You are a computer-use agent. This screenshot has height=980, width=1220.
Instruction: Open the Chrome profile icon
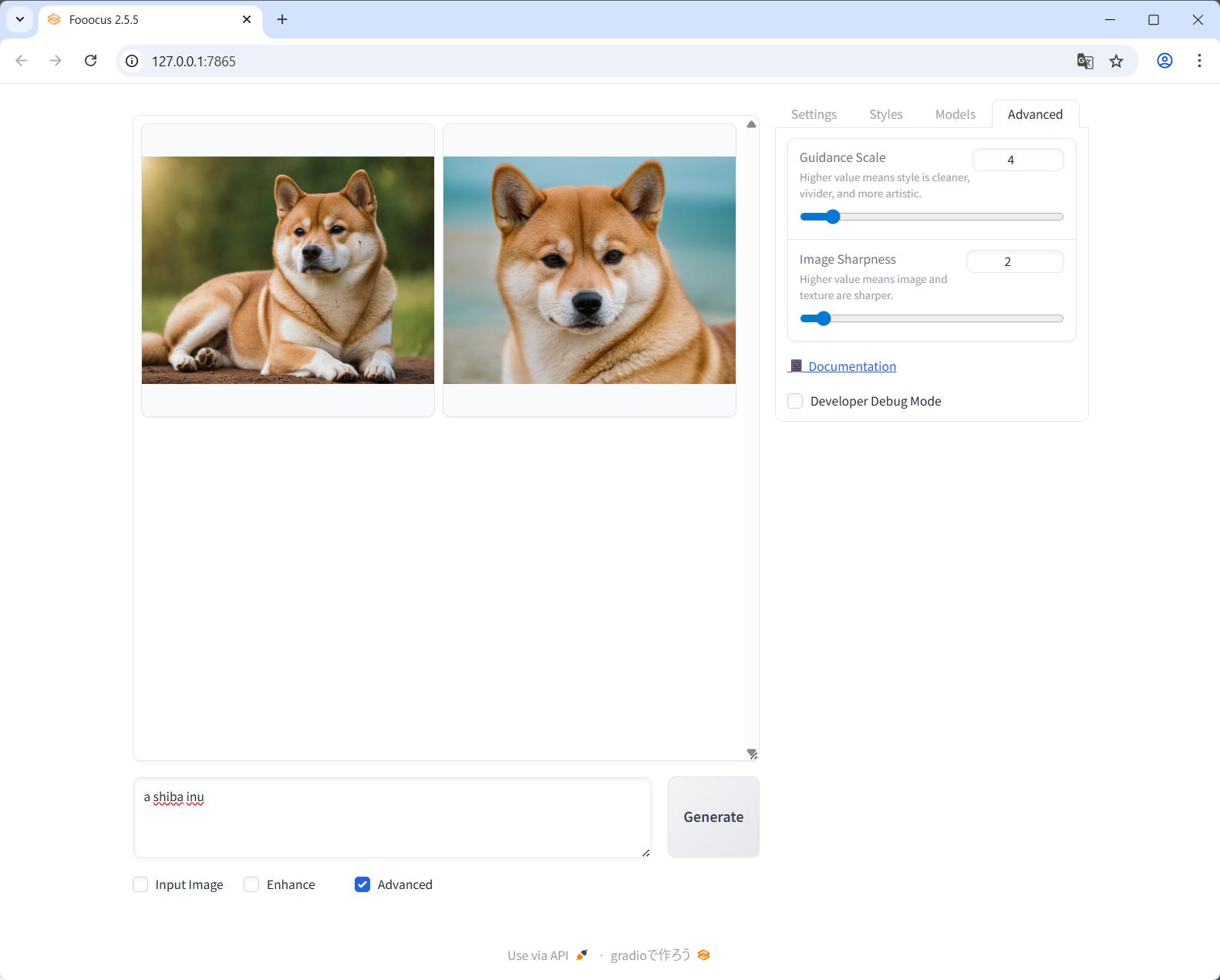pos(1164,61)
